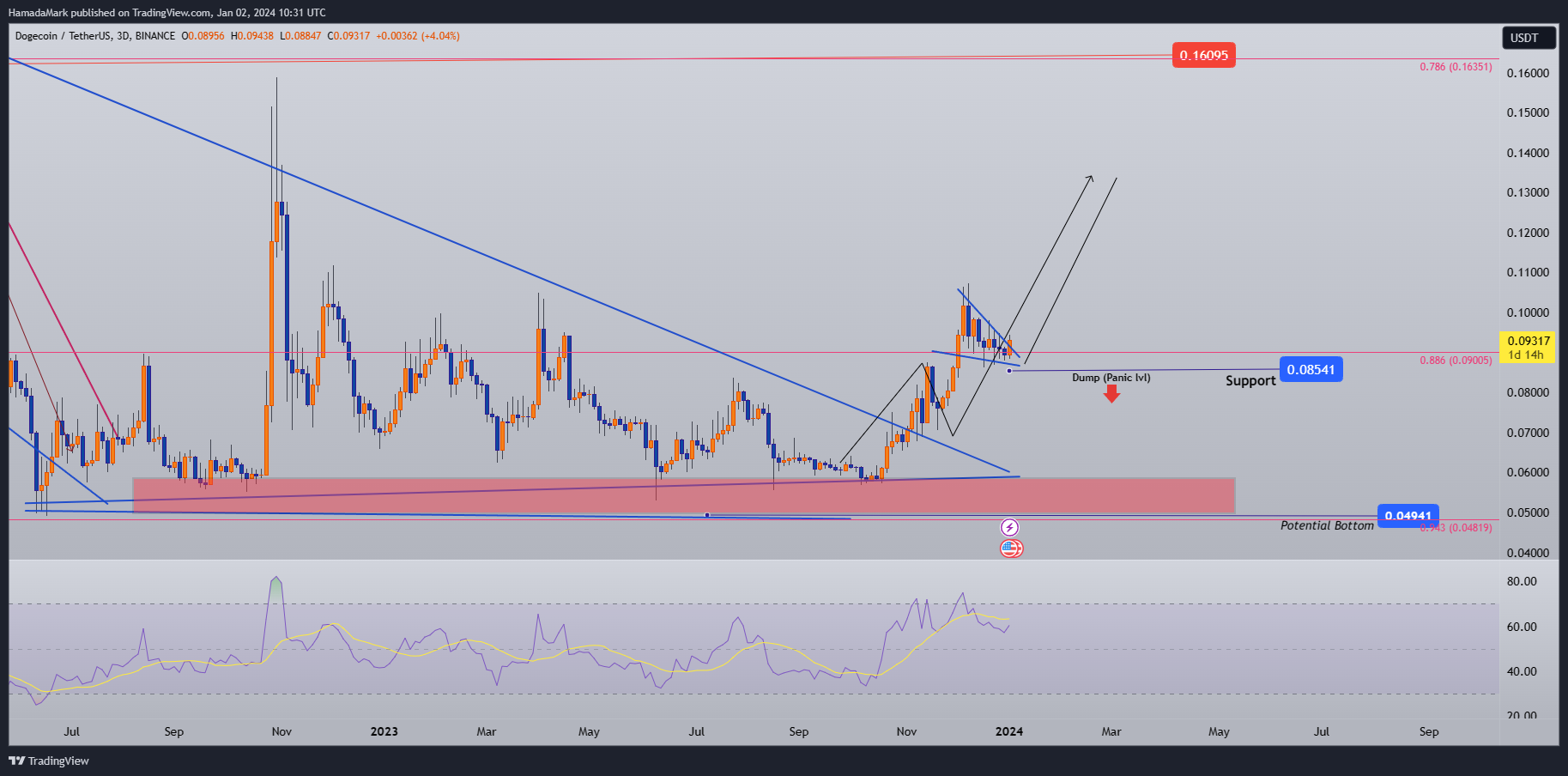Click the +0.00362 (+4.04%) change value
The width and height of the screenshot is (1568, 776).
coord(418,36)
